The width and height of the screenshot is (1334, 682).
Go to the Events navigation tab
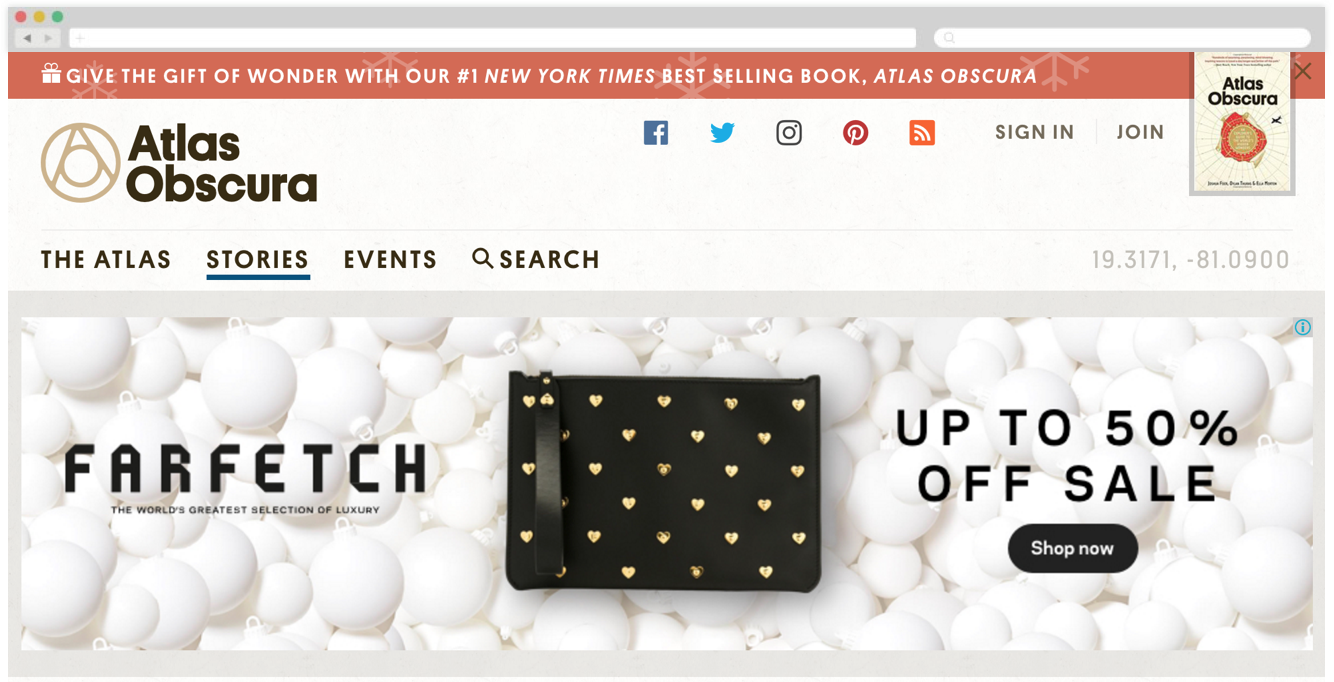[390, 260]
